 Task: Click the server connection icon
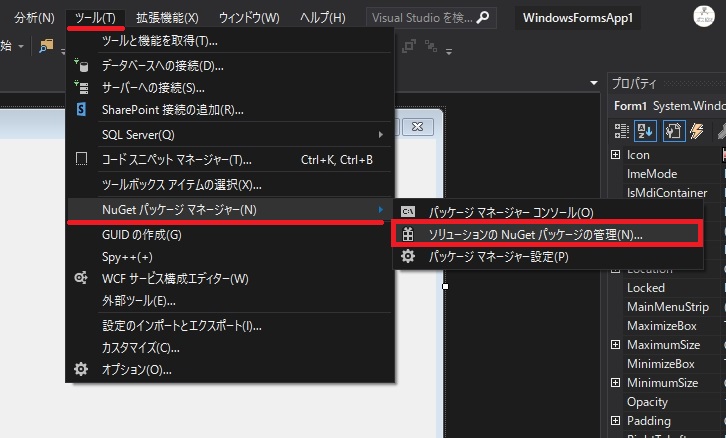pos(81,87)
